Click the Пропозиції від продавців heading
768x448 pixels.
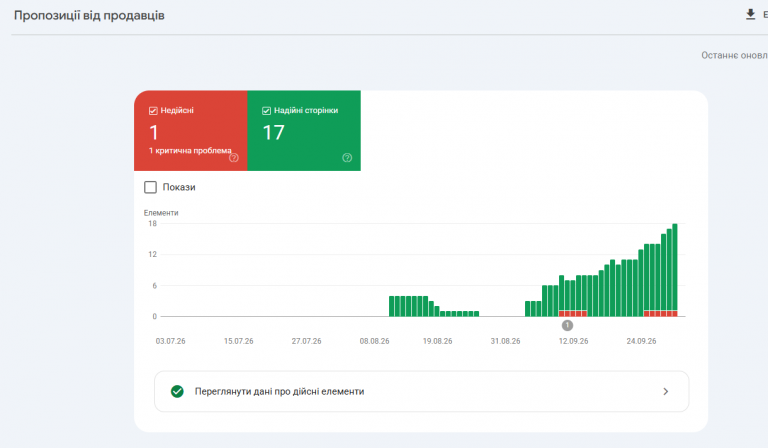[x=89, y=16]
